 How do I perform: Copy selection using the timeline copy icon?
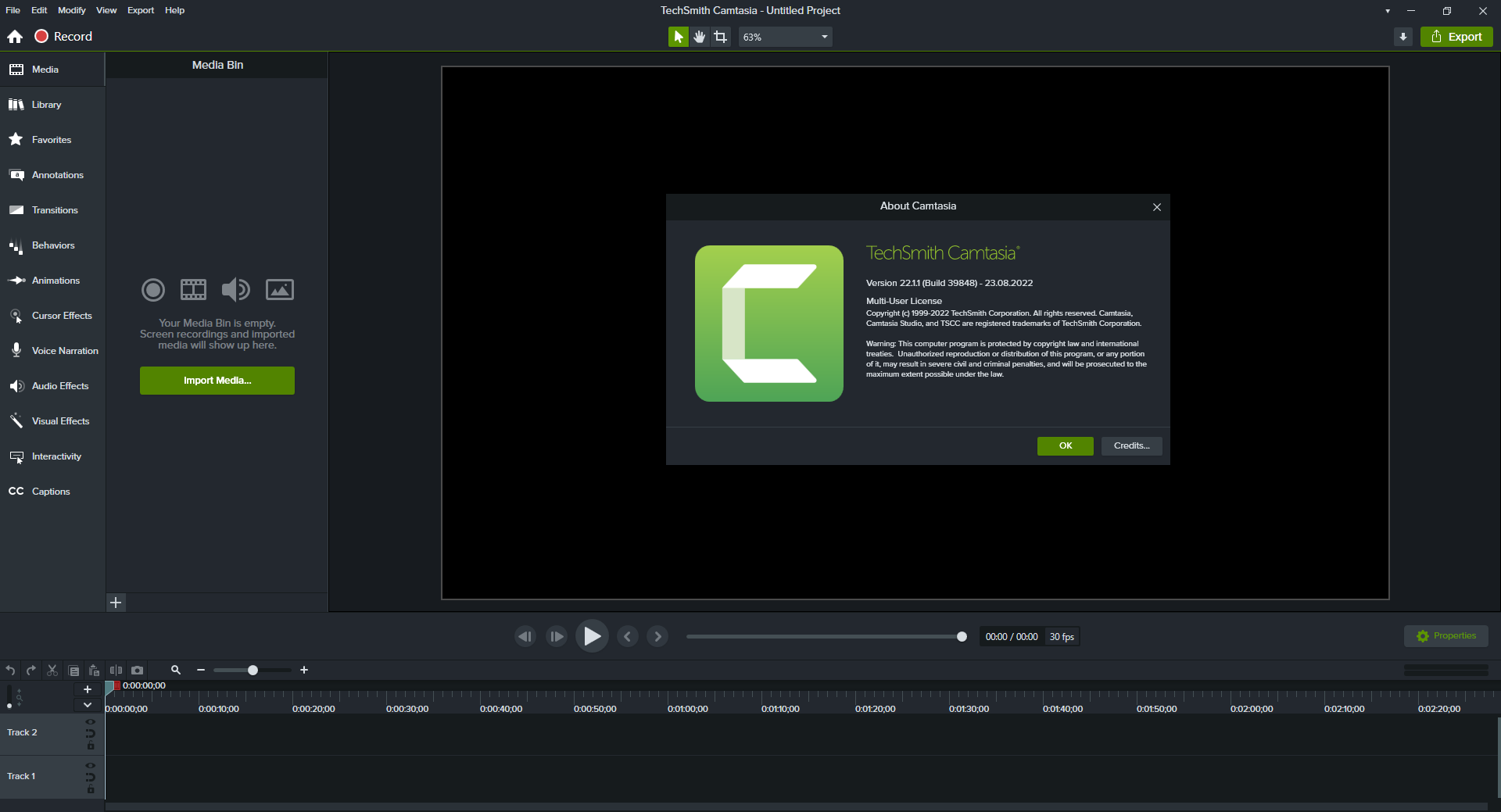[73, 671]
